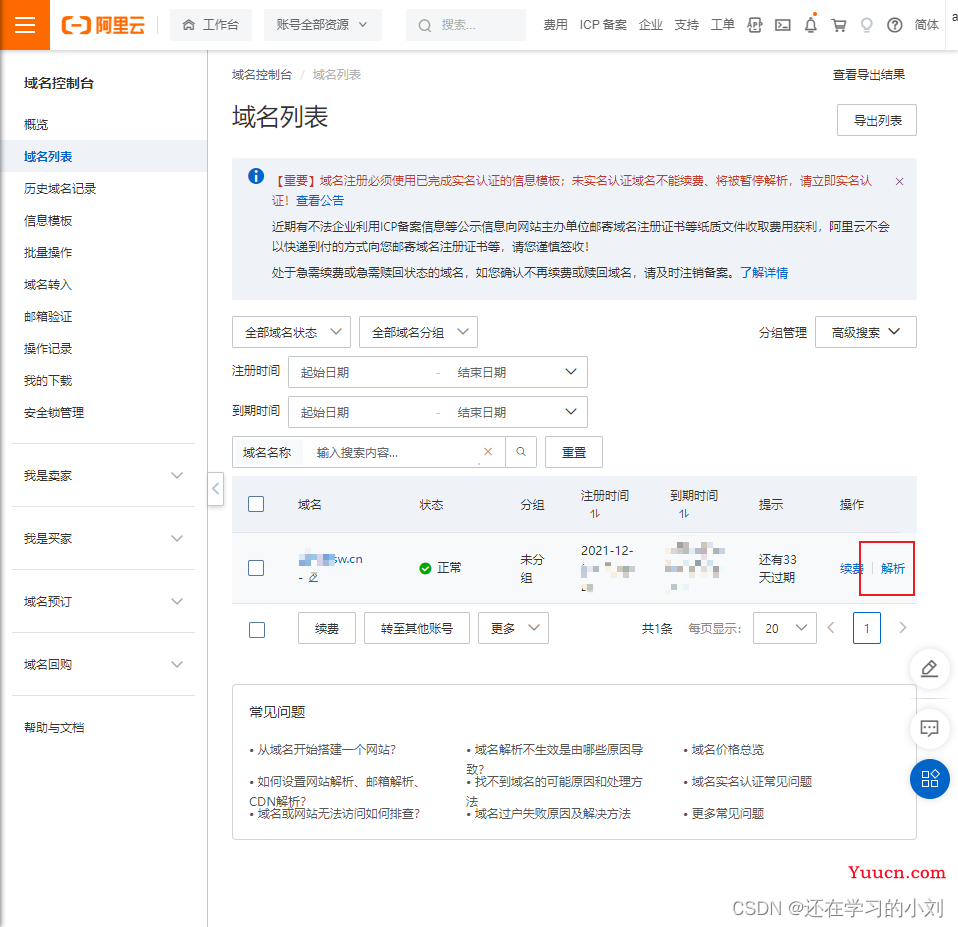The image size is (958, 927).
Task: Click the info icon in notice
Action: point(256,177)
